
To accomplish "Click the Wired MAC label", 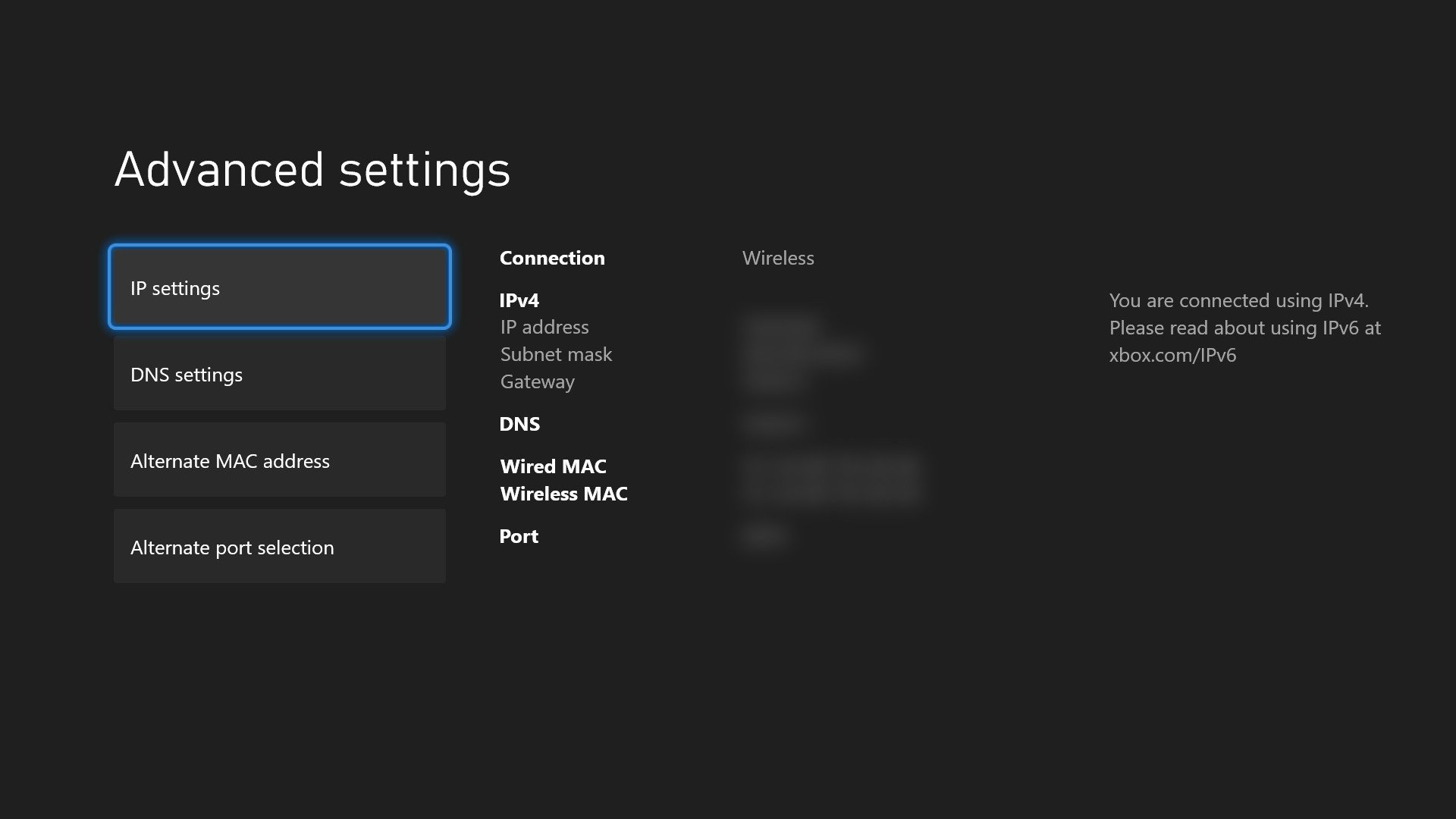I will click(553, 466).
